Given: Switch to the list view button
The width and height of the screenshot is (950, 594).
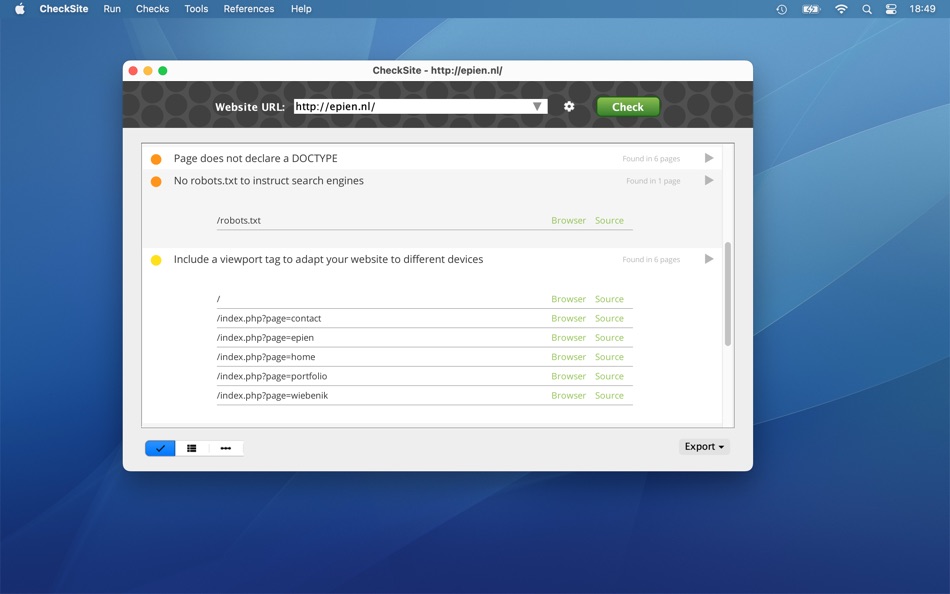Looking at the screenshot, I should click(x=191, y=448).
